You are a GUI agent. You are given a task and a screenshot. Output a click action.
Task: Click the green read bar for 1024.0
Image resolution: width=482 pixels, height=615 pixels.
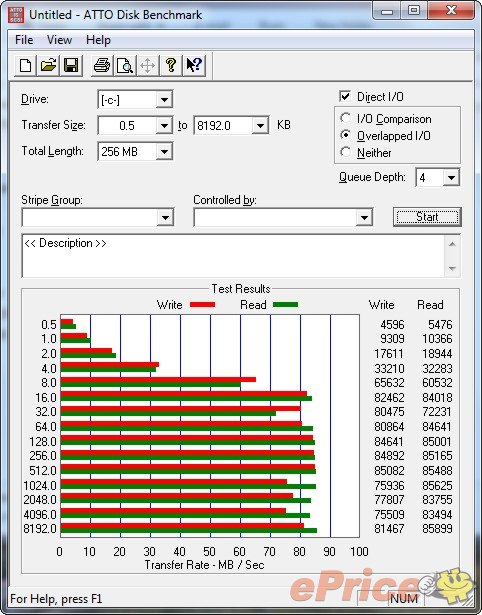click(188, 486)
